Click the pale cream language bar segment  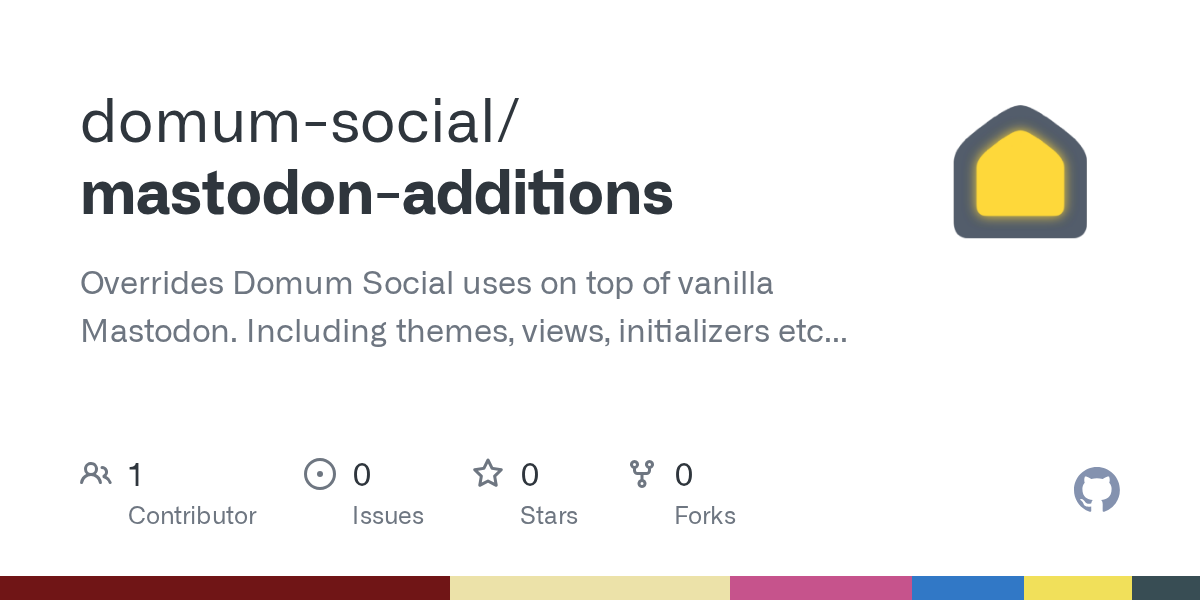(x=590, y=588)
